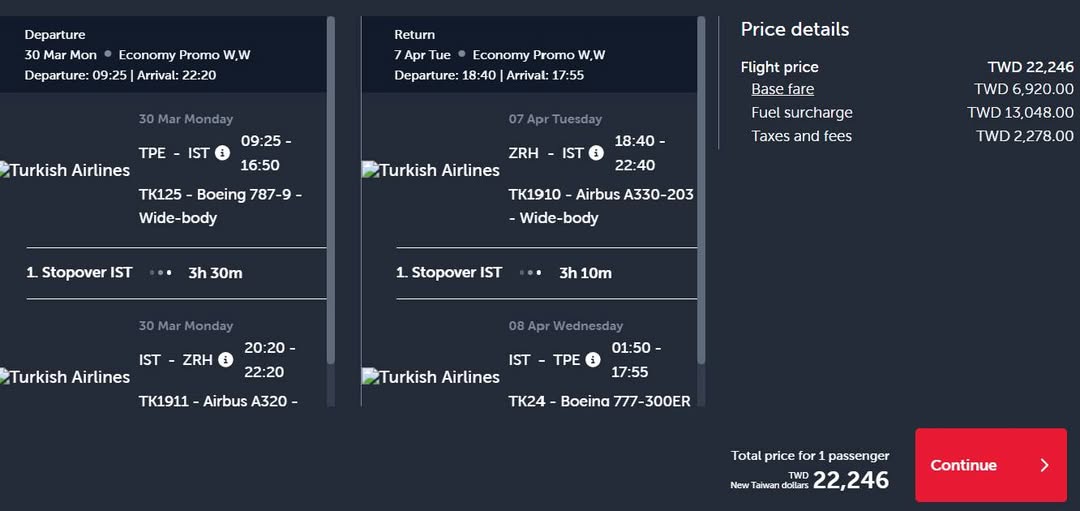Viewport: 1080px width, 511px height.
Task: Click info icon beside TPE - IST route
Action: (x=222, y=153)
